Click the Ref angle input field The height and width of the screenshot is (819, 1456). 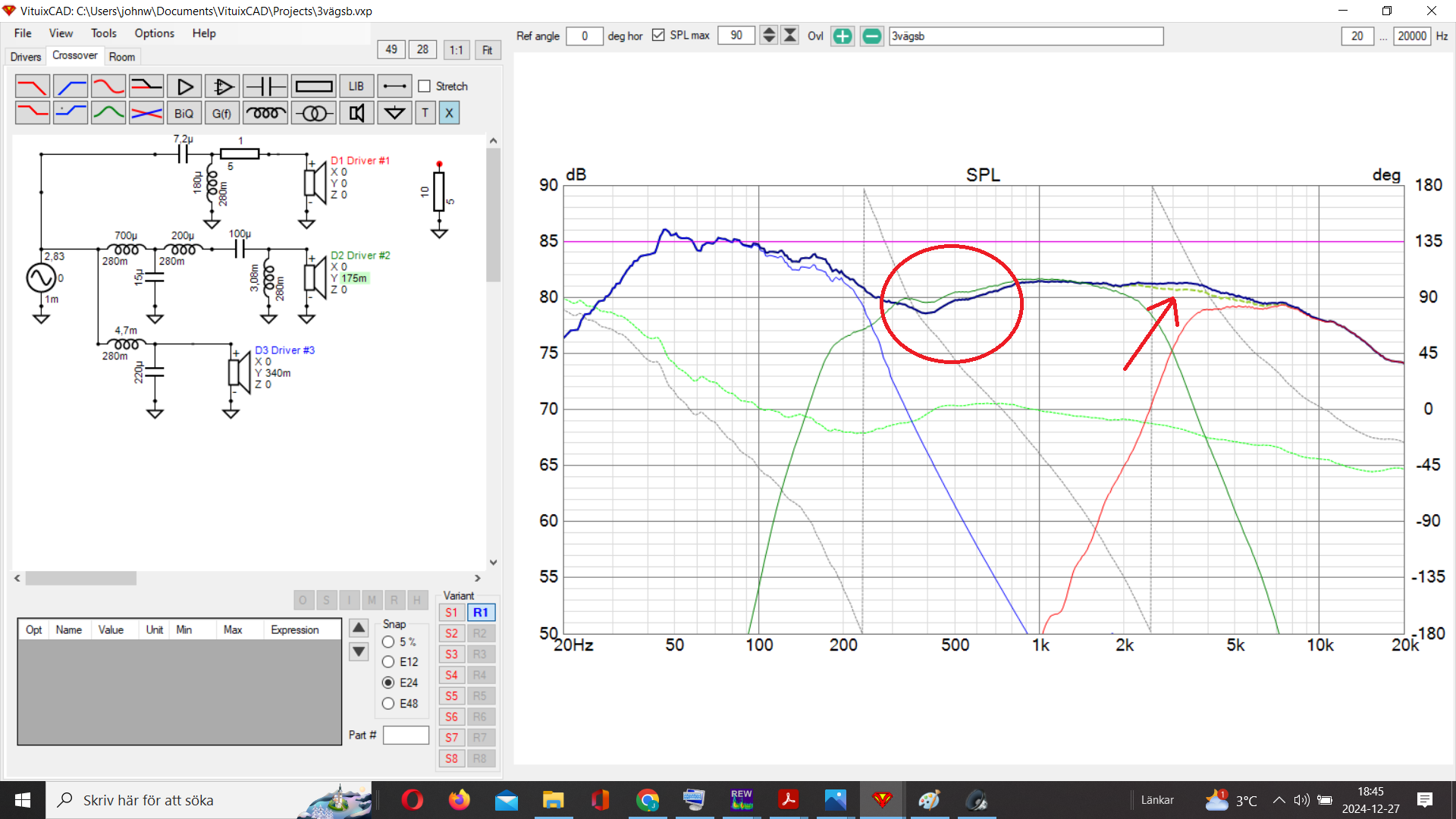click(584, 36)
